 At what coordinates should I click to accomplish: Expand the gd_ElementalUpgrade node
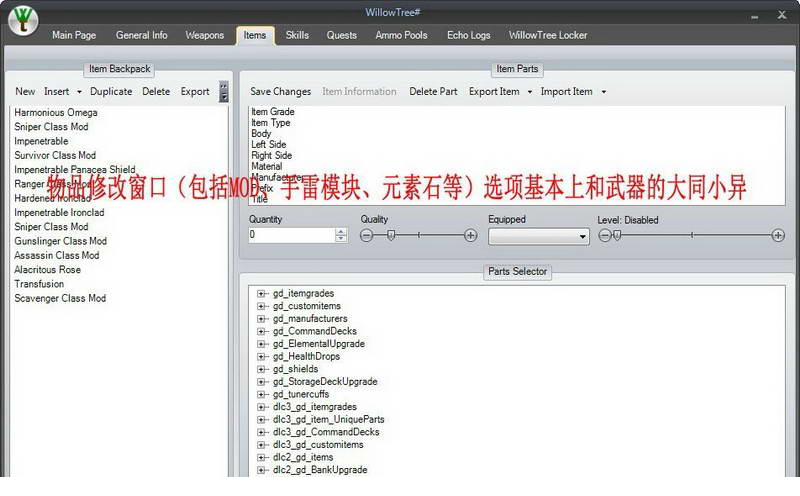tap(261, 344)
